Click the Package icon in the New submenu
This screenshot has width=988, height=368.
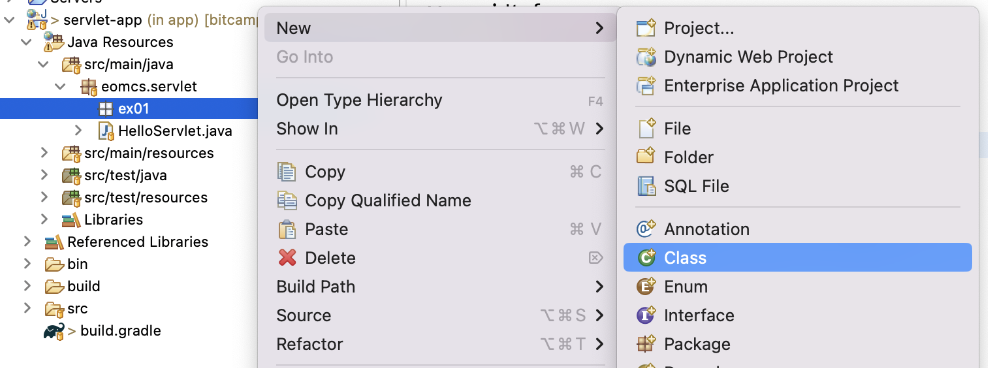pos(646,344)
